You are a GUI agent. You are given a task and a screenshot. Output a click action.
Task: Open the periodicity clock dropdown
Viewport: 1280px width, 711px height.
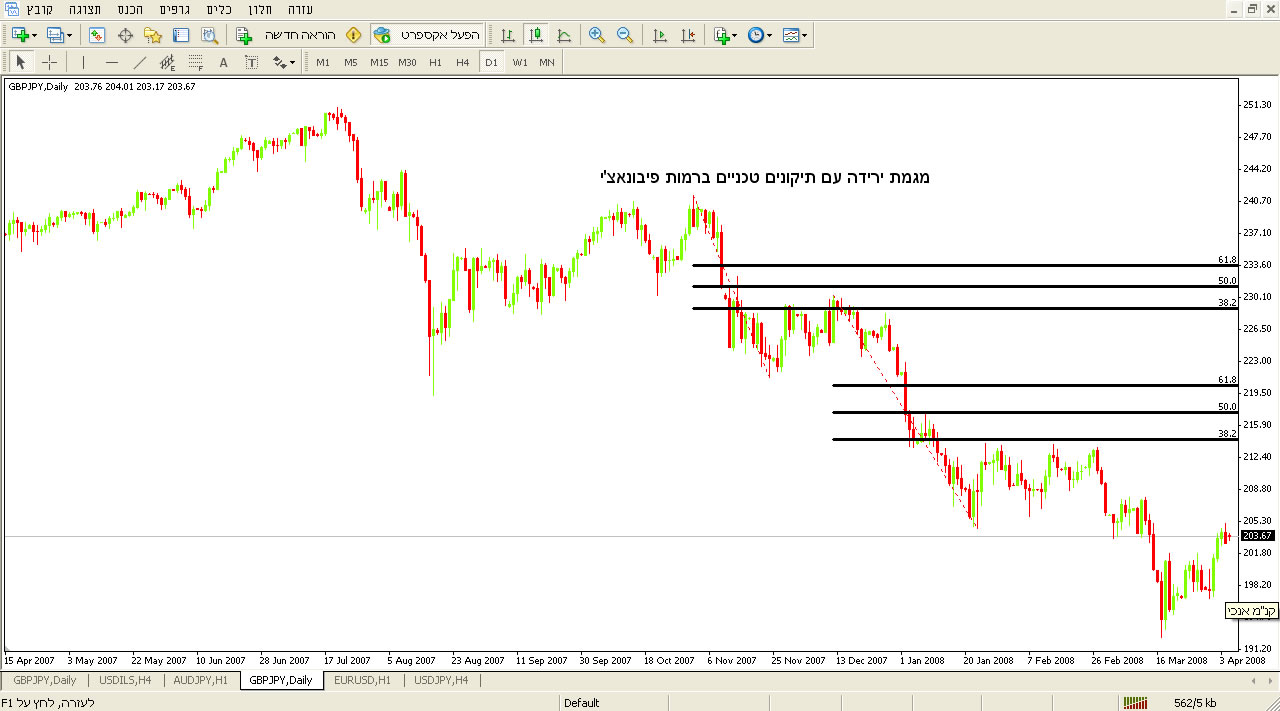click(x=759, y=35)
